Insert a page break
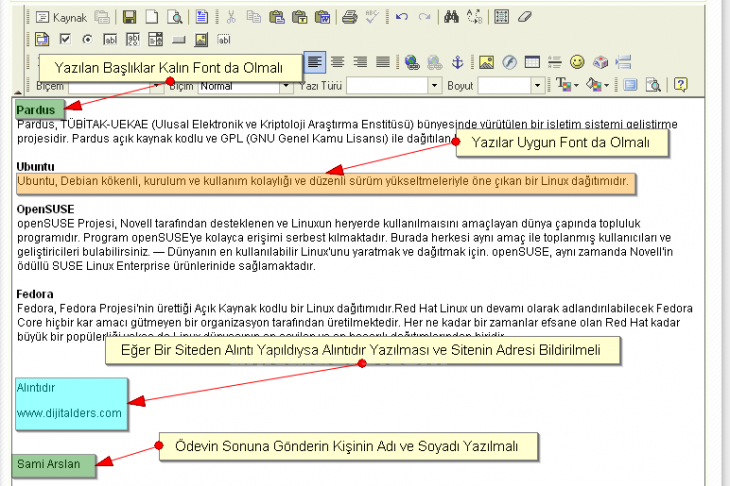The width and height of the screenshot is (730, 486). pos(623,62)
